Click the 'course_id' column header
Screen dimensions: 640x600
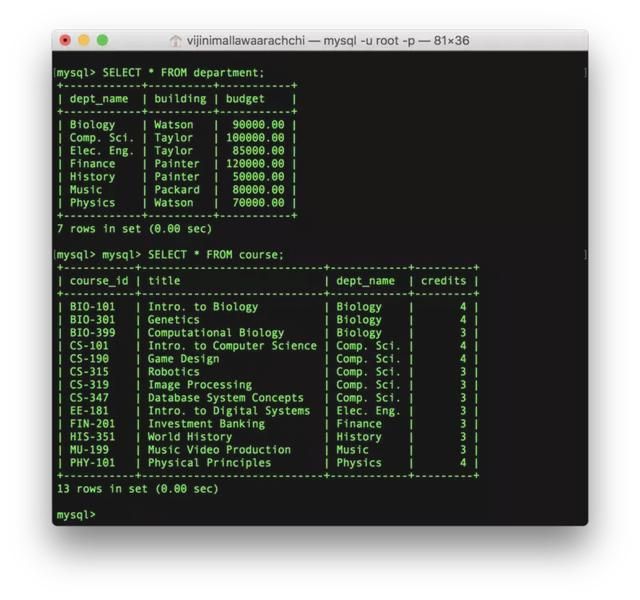[97, 281]
